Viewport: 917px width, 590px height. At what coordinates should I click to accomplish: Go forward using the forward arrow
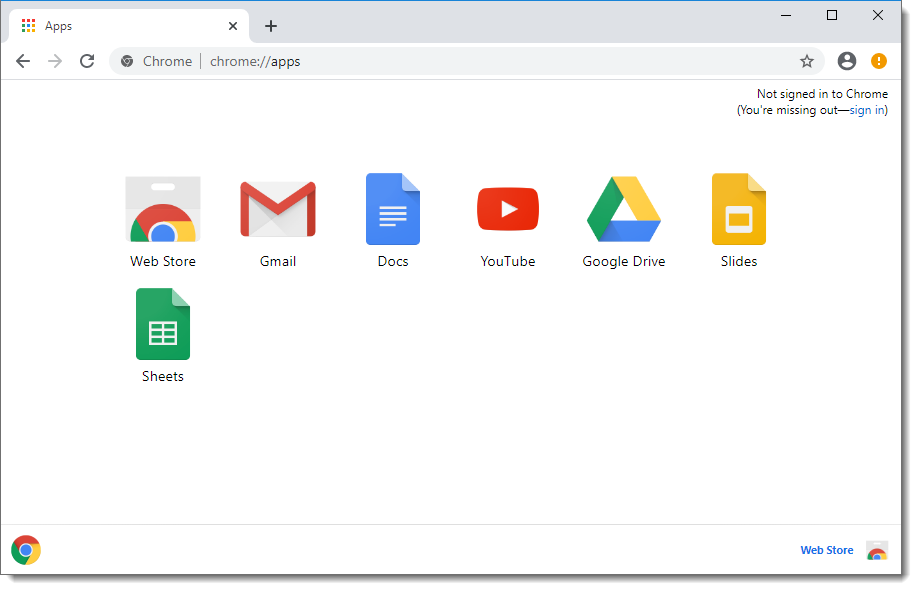point(55,61)
